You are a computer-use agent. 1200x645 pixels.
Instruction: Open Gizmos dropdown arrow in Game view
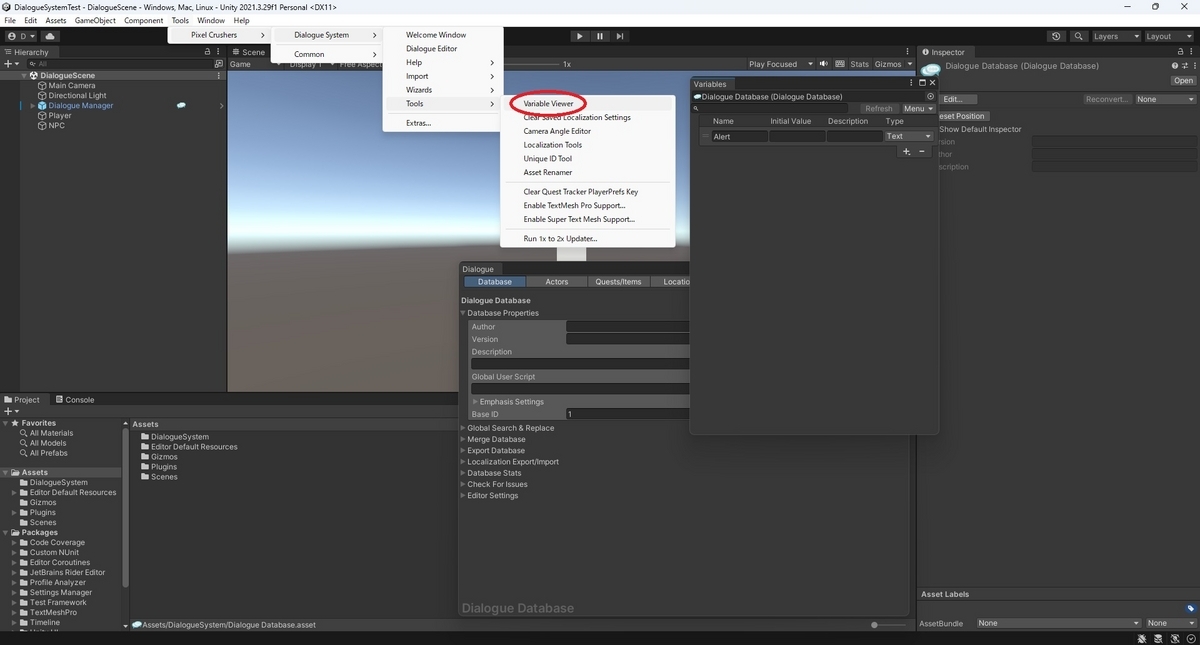[909, 64]
